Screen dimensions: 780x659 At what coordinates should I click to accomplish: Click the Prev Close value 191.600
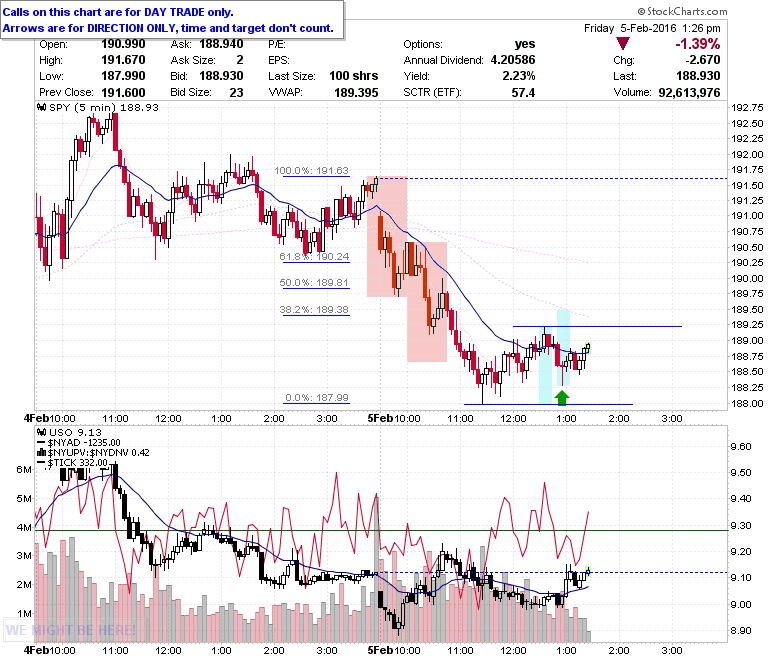coord(123,93)
